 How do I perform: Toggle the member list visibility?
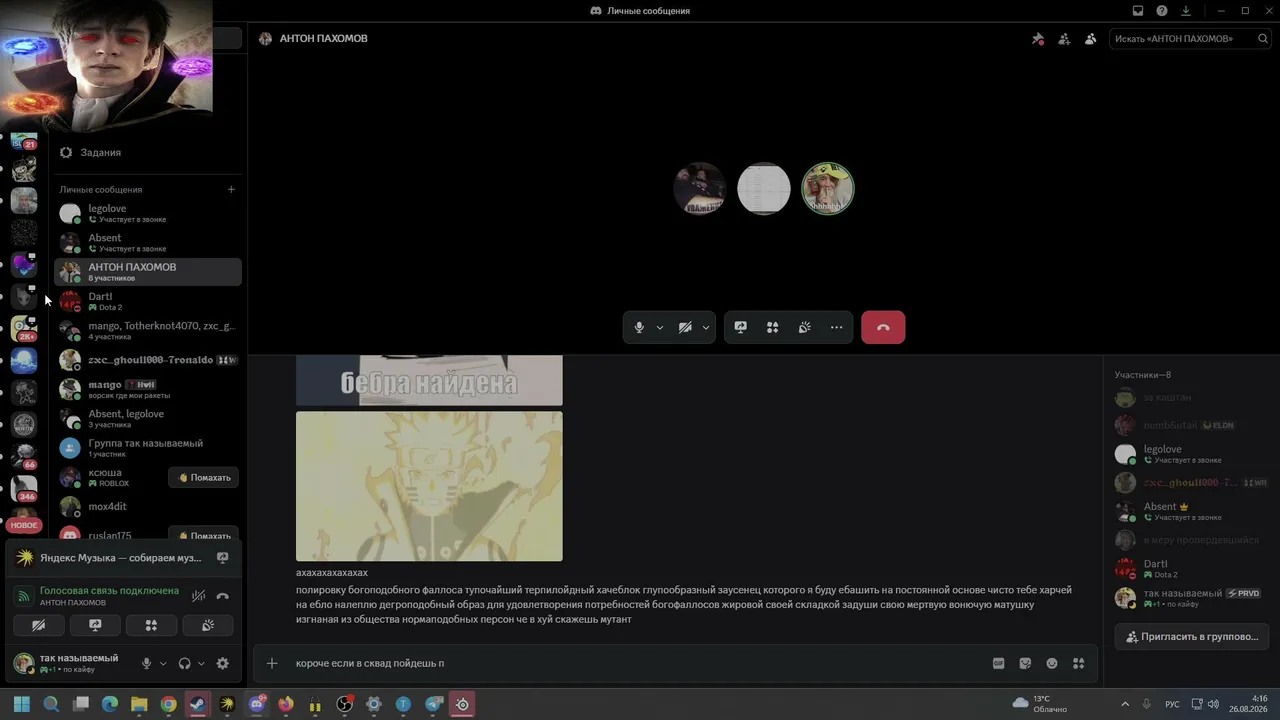click(x=1090, y=39)
